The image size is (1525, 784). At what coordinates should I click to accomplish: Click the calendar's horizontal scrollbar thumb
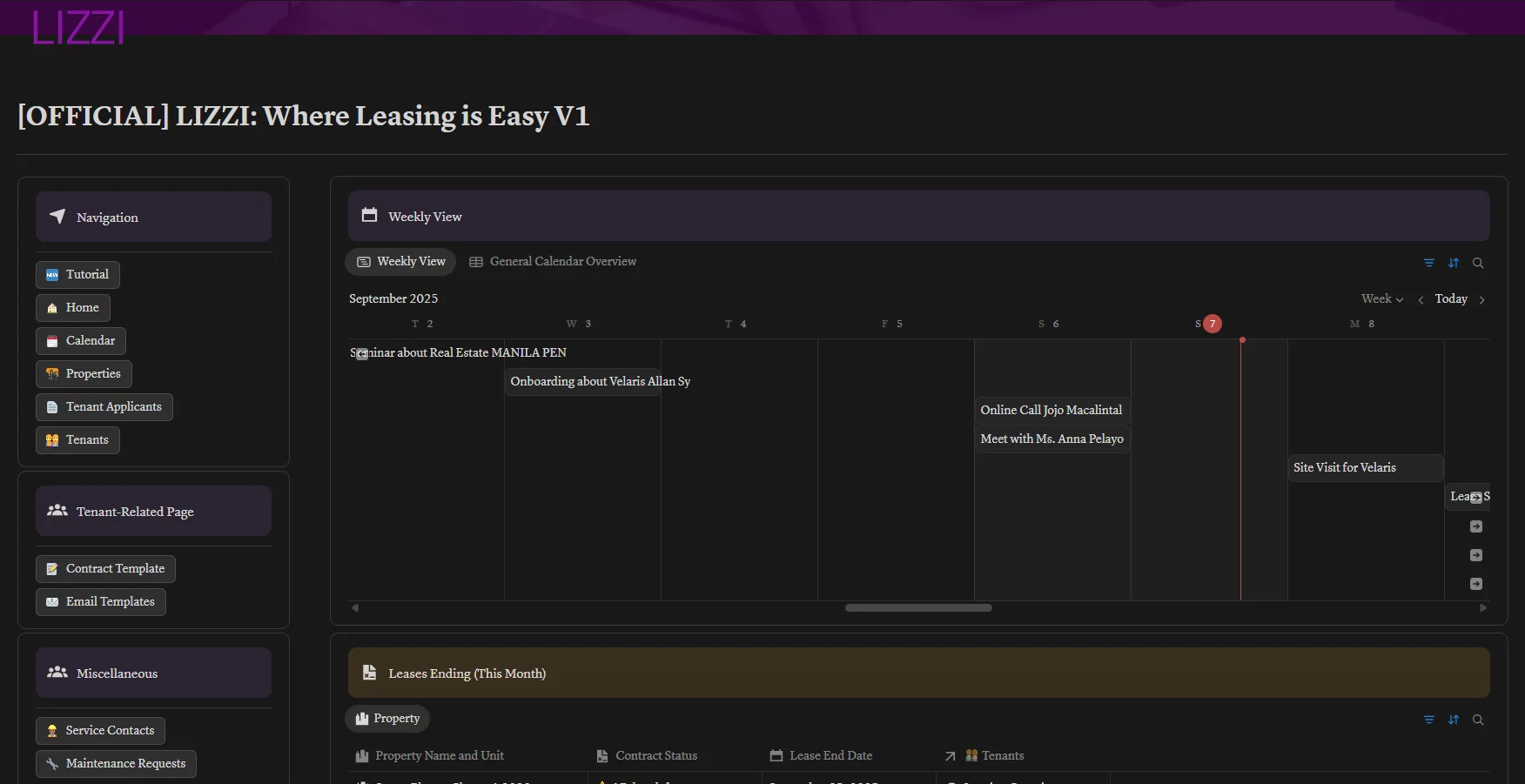(917, 608)
